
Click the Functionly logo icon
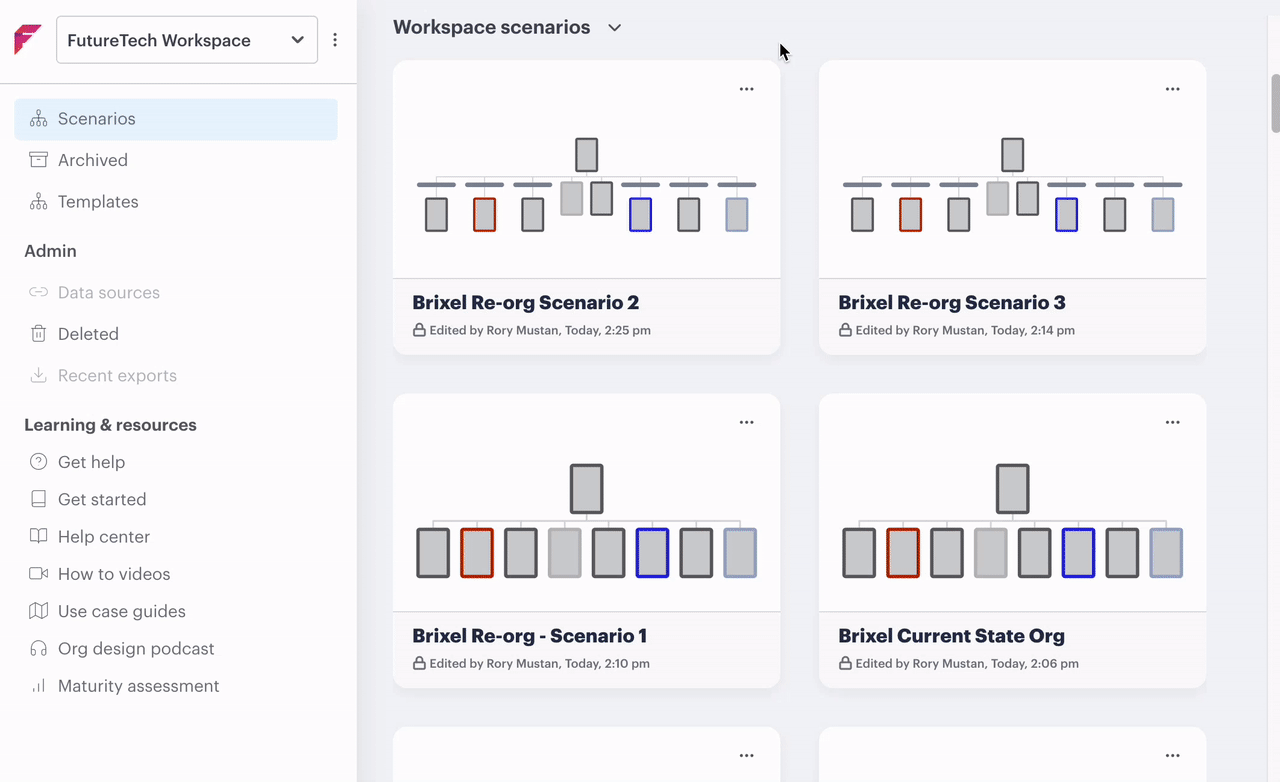pos(28,40)
